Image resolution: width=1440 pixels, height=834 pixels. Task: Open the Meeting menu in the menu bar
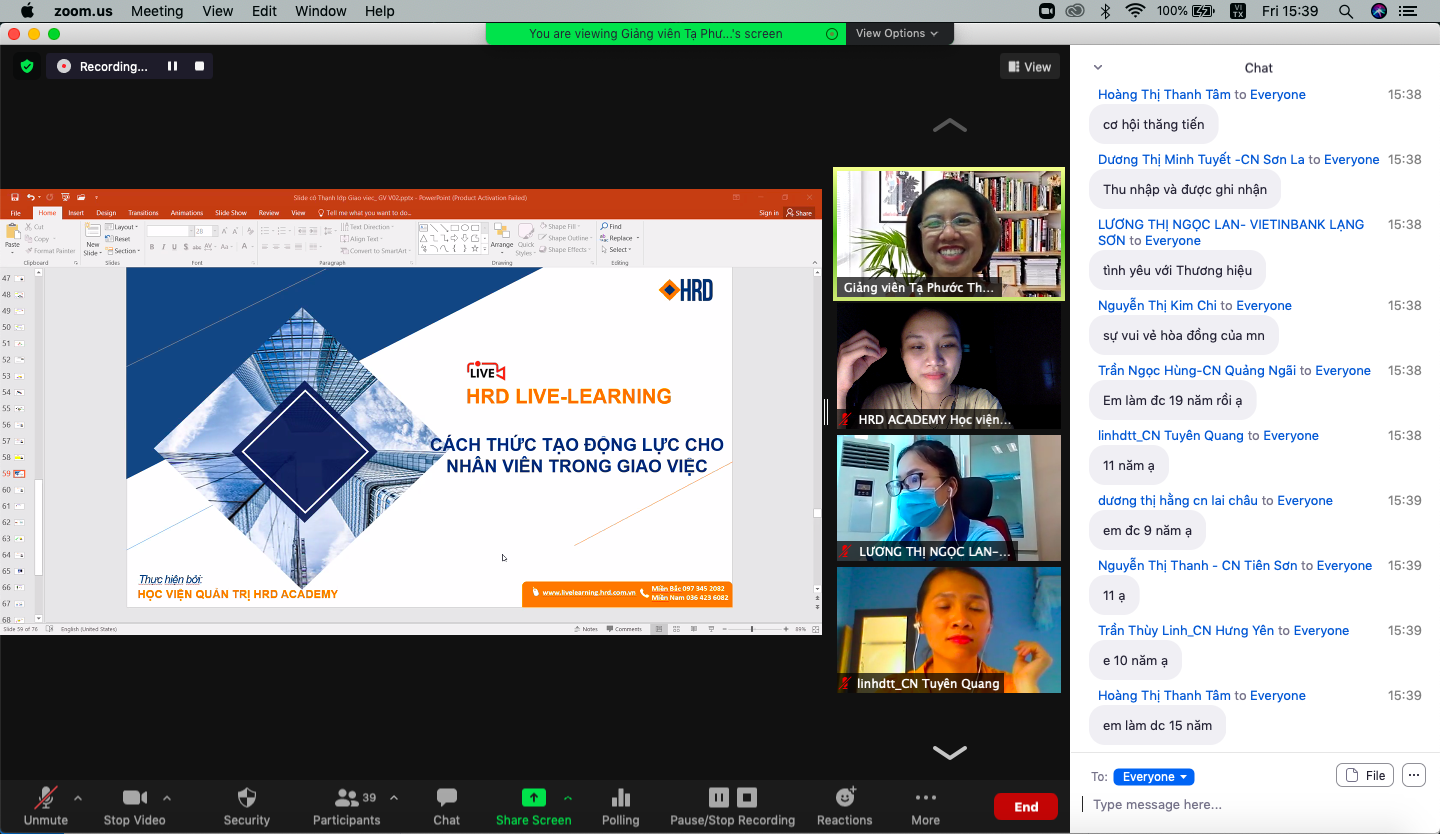(157, 11)
